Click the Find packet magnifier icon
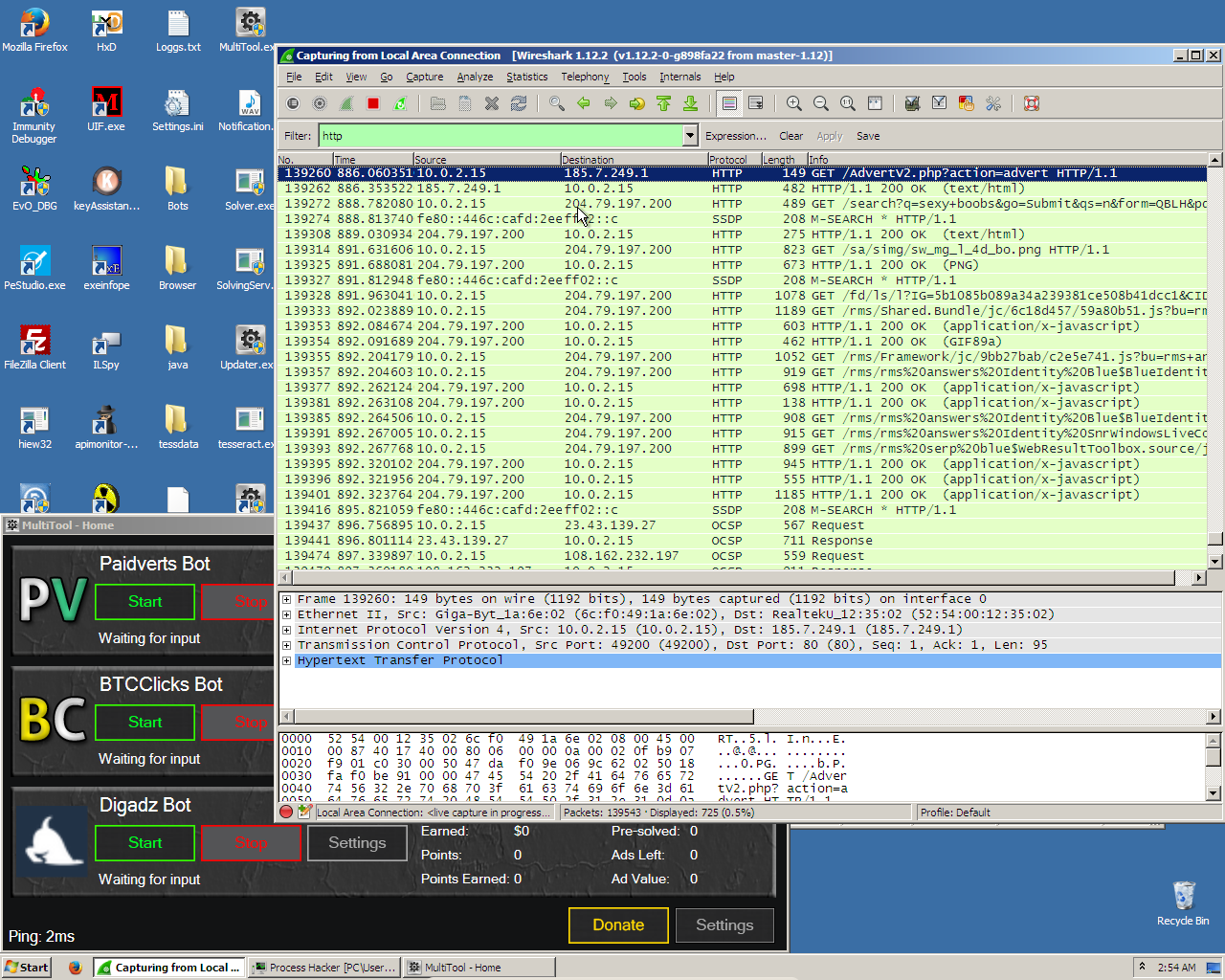 (x=556, y=103)
